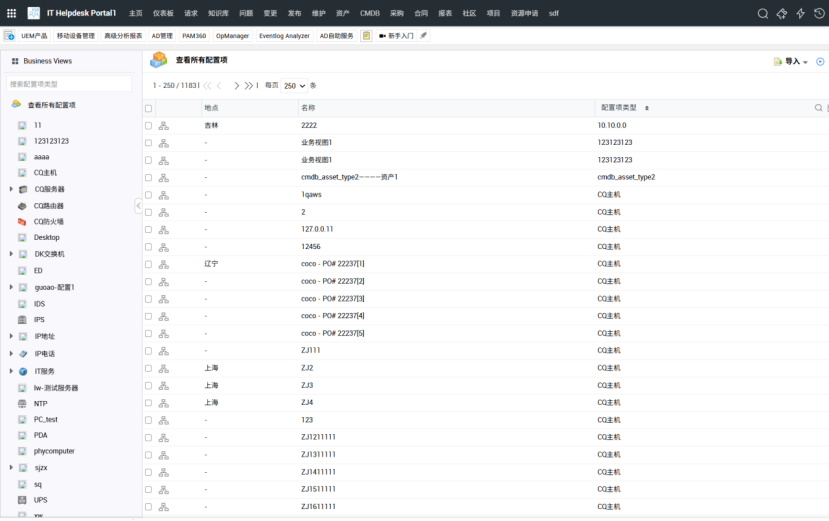Click the IT服务 globe icon
Viewport: 829px width, 521px height.
[x=23, y=372]
